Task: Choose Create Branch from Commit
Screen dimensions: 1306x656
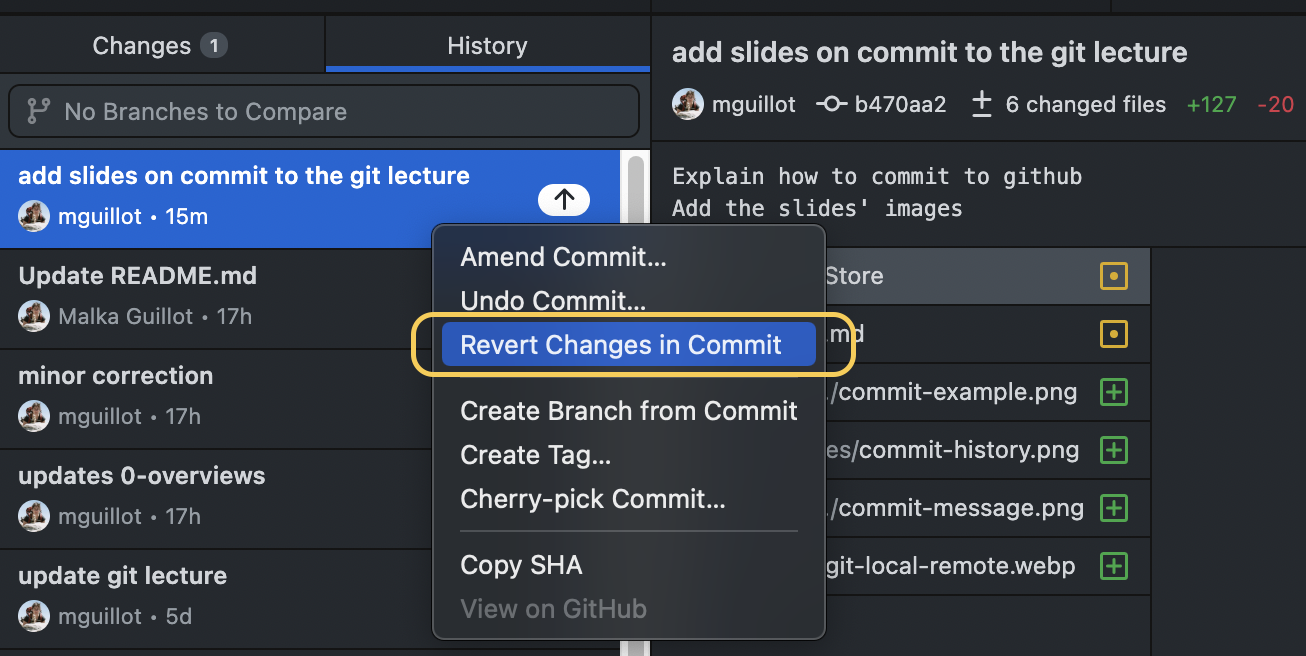Action: (x=628, y=411)
